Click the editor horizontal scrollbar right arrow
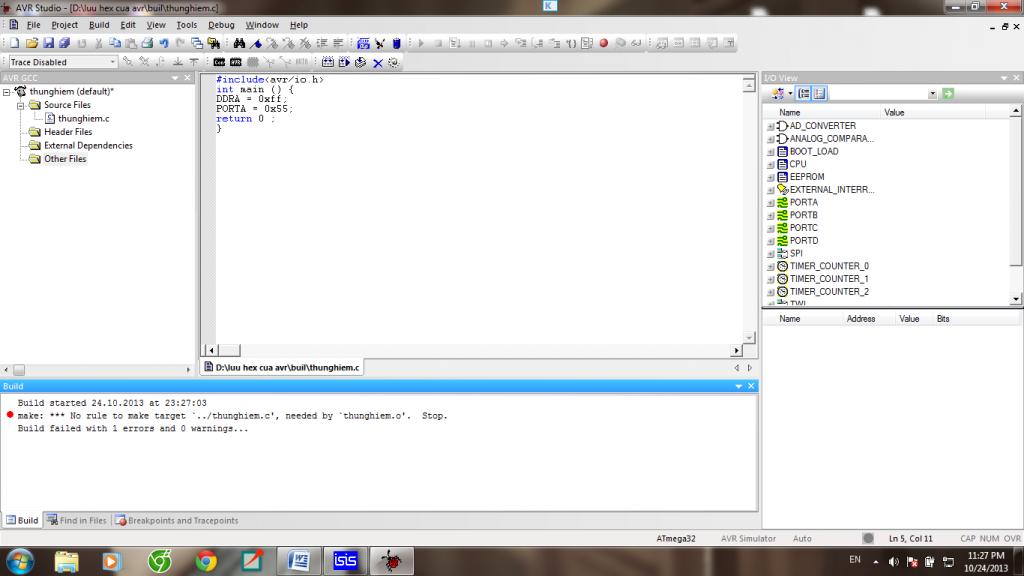Image resolution: width=1024 pixels, height=576 pixels. click(737, 351)
